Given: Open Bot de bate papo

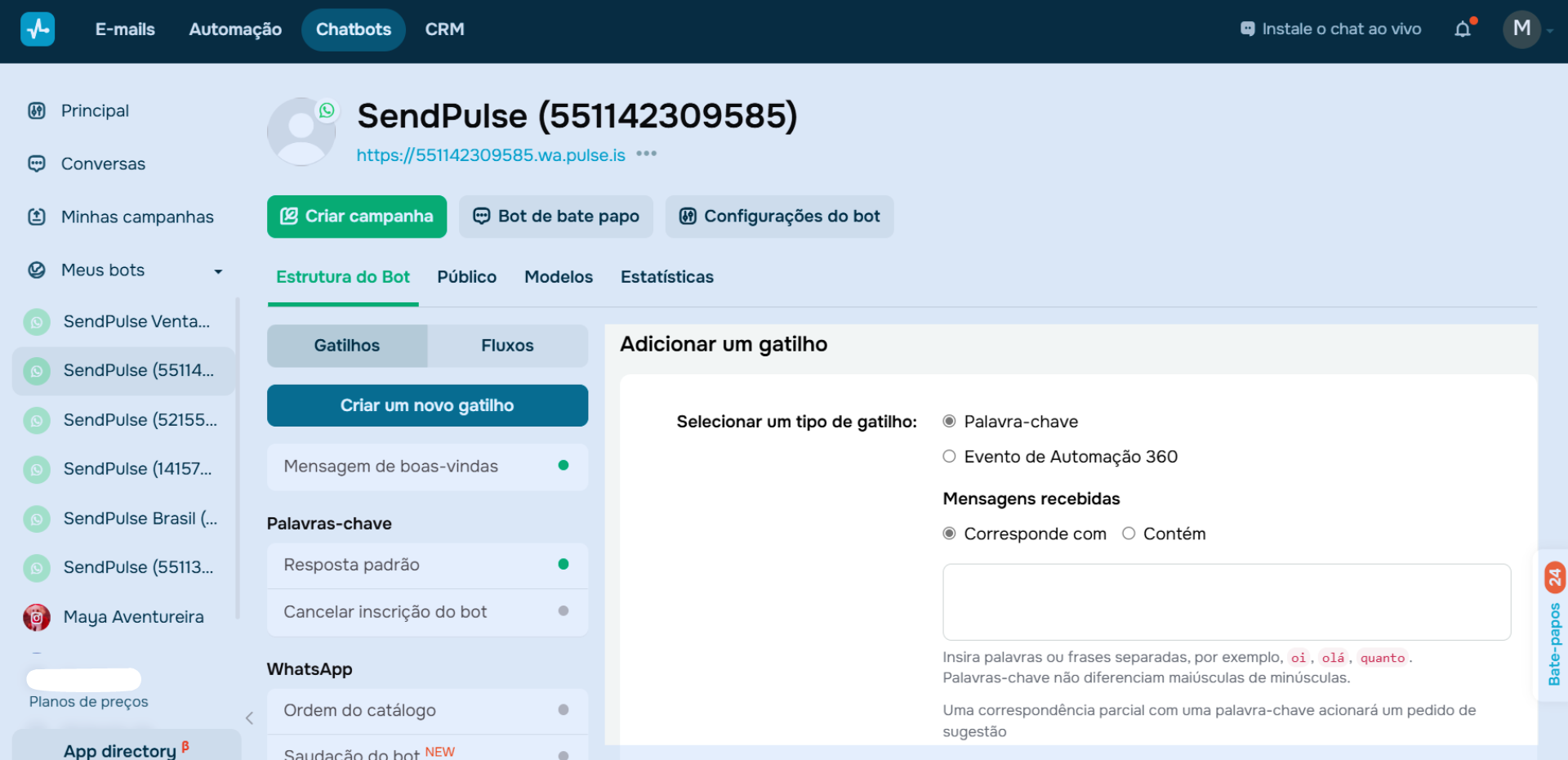Looking at the screenshot, I should point(556,217).
